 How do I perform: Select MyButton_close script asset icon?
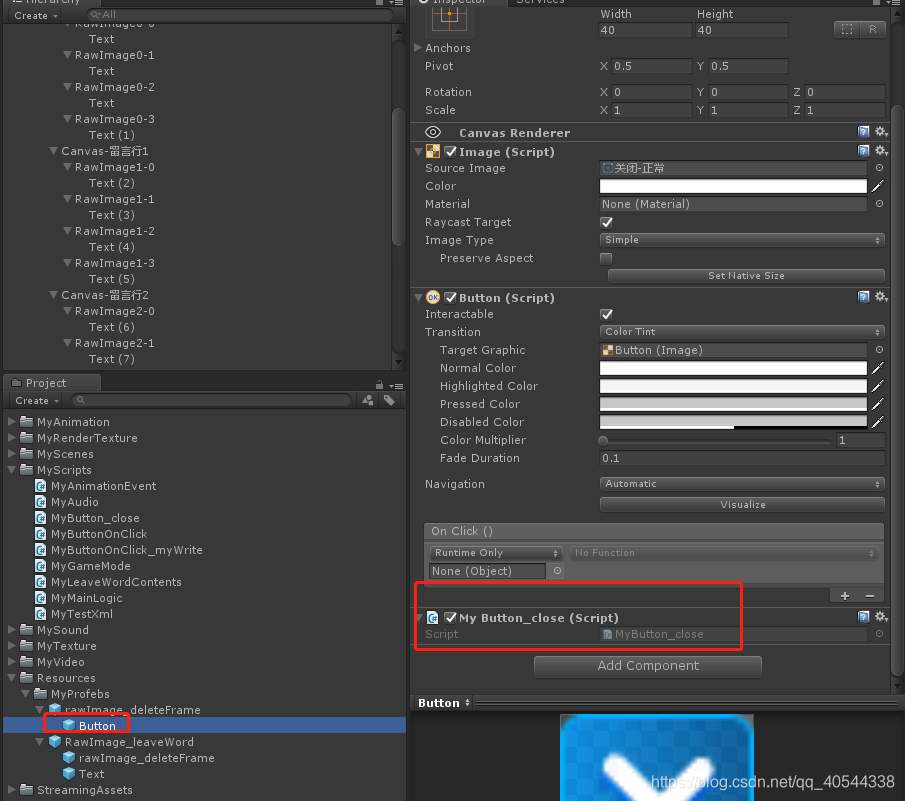pos(41,518)
